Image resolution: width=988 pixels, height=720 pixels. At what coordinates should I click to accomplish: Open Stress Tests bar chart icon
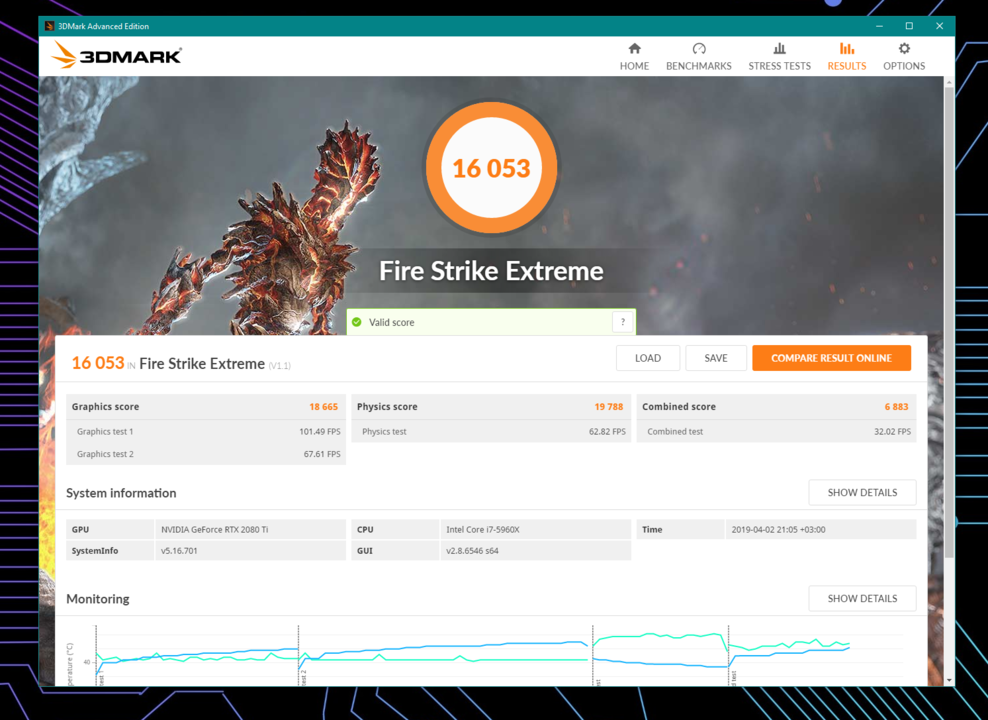(x=779, y=49)
